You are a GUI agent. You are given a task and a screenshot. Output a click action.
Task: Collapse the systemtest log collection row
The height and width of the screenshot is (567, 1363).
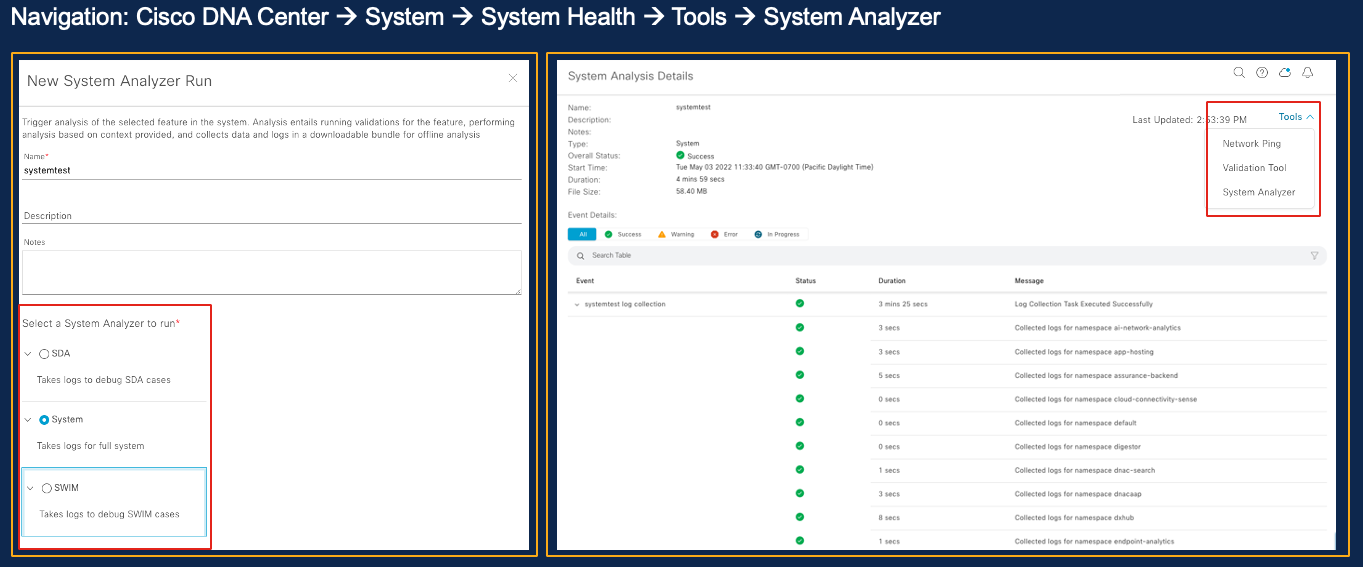click(x=576, y=304)
